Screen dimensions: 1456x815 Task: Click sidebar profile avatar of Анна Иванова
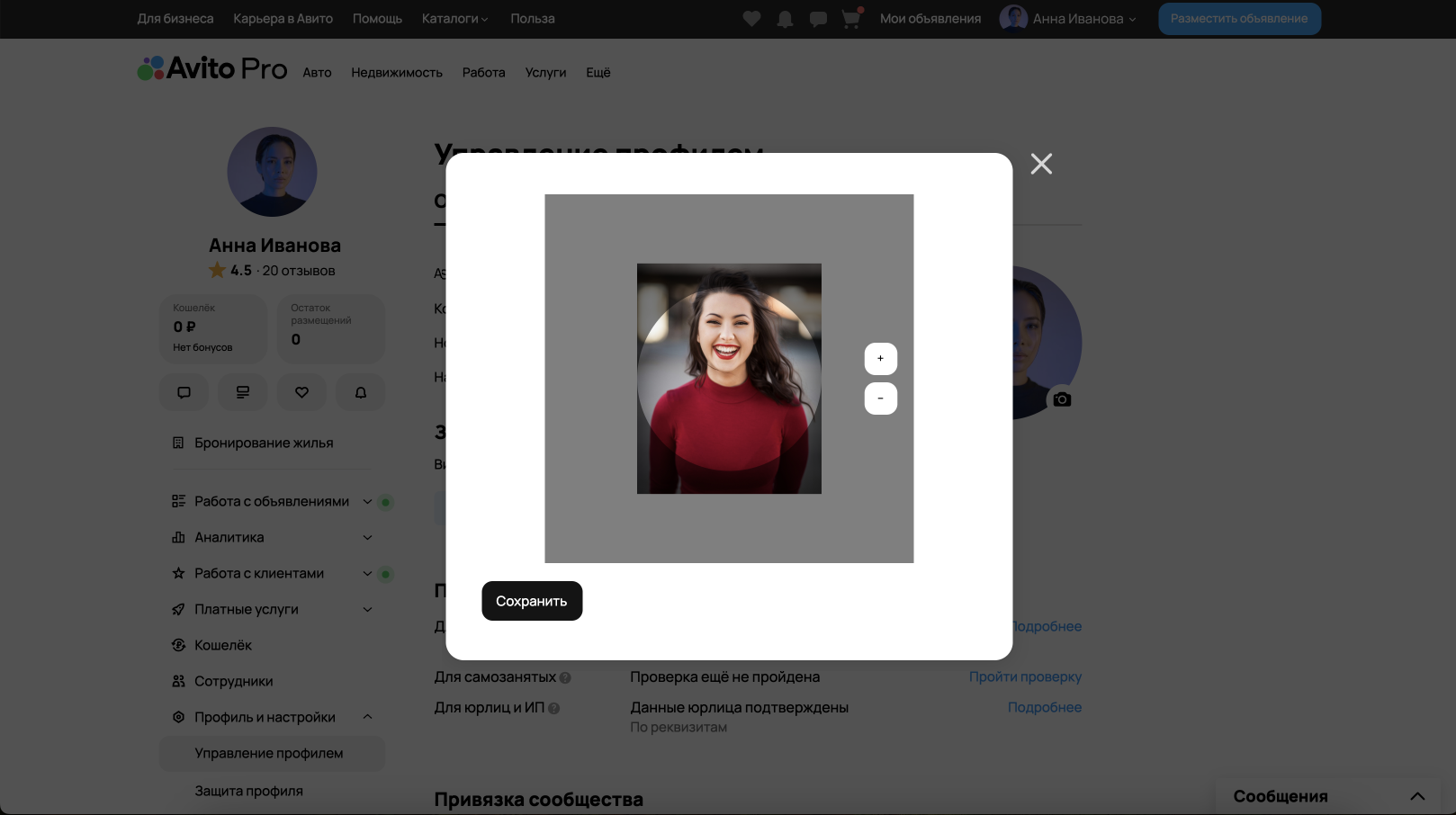click(272, 172)
